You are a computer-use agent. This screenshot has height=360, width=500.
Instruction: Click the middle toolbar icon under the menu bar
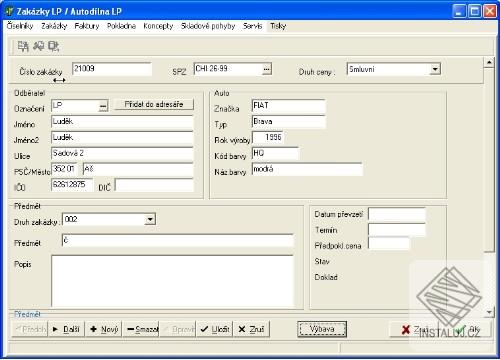(39, 46)
